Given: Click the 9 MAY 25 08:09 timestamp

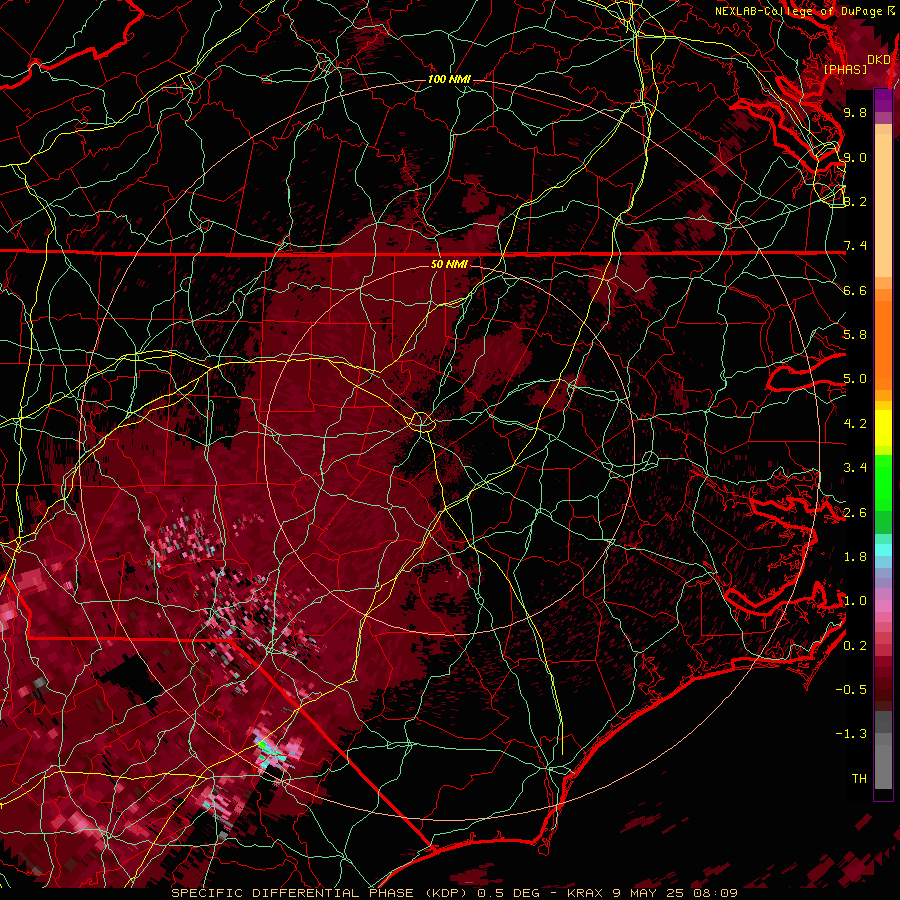Looking at the screenshot, I should point(675,893).
